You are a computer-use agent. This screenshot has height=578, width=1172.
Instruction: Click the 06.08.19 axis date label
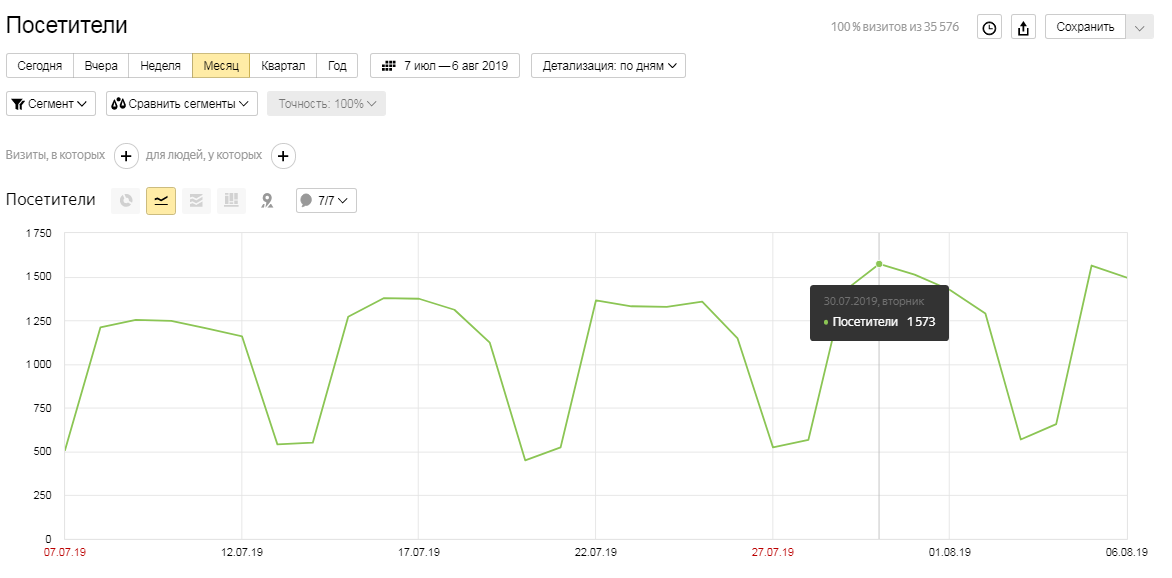coord(1126,553)
